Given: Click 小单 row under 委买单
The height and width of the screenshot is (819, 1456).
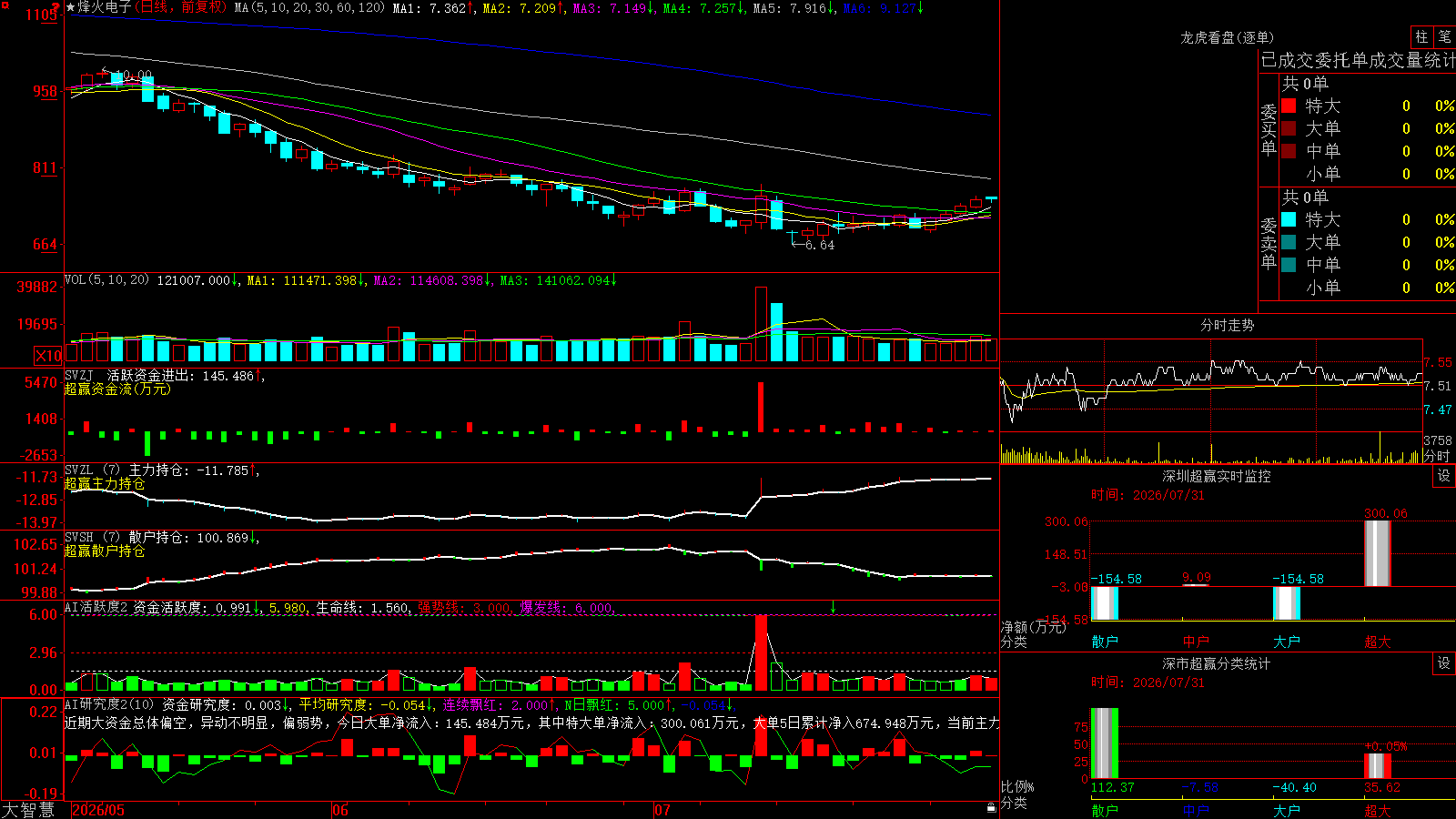Looking at the screenshot, I should (x=1369, y=174).
